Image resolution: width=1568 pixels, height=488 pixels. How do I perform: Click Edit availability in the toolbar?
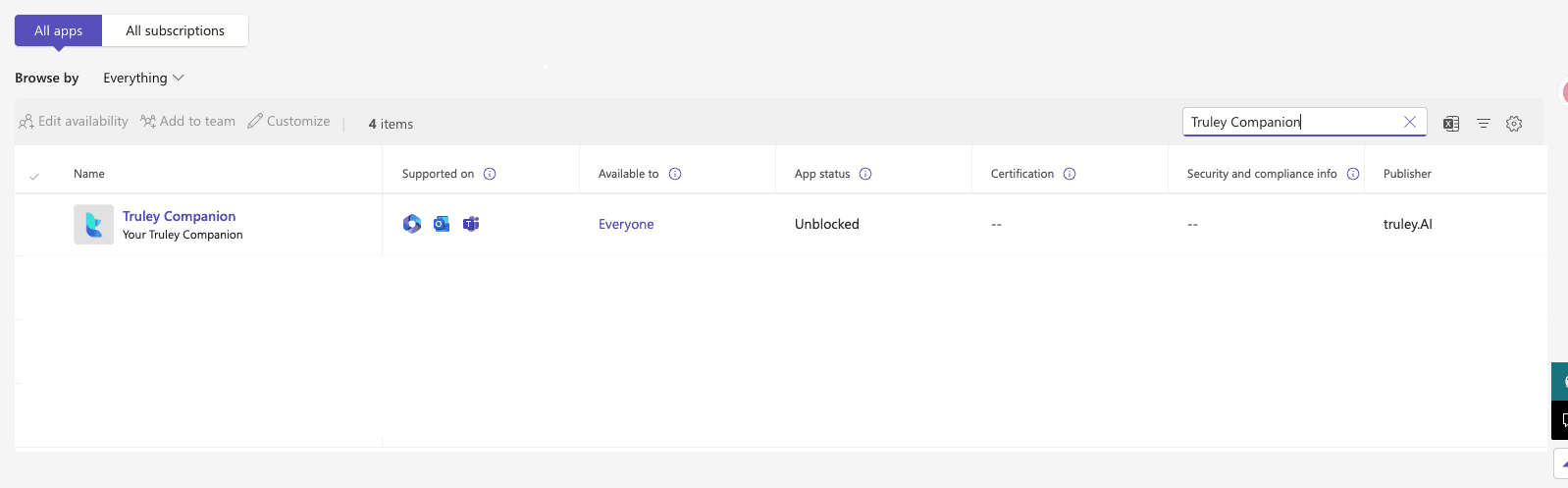point(74,122)
